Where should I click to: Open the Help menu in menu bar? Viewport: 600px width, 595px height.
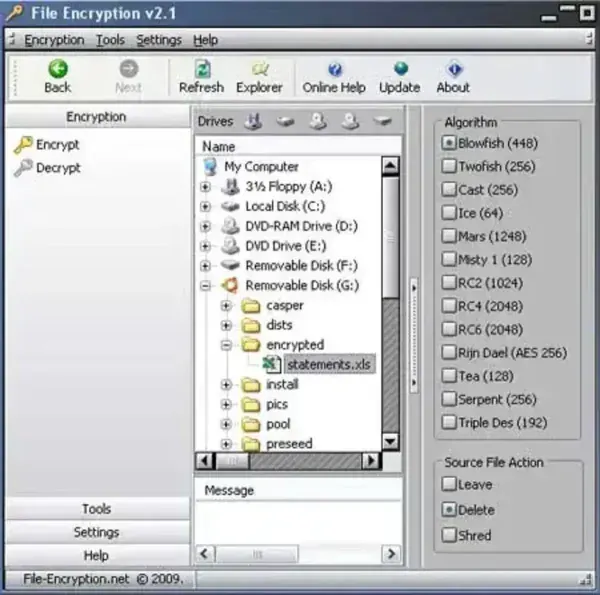(x=205, y=40)
